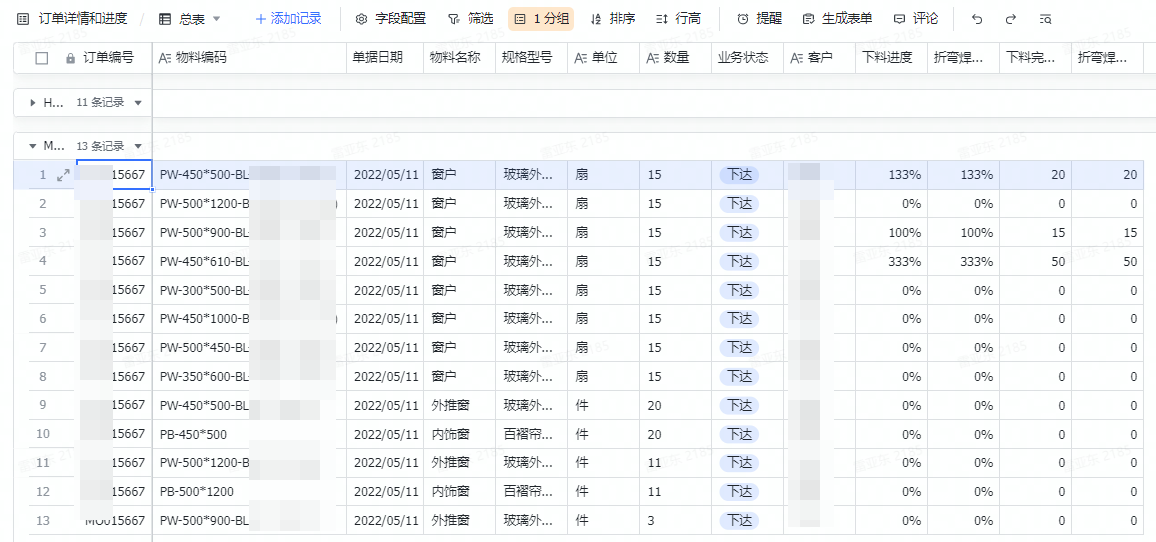Expand the collapsed H... group
This screenshot has height=542, width=1156.
tap(32, 103)
